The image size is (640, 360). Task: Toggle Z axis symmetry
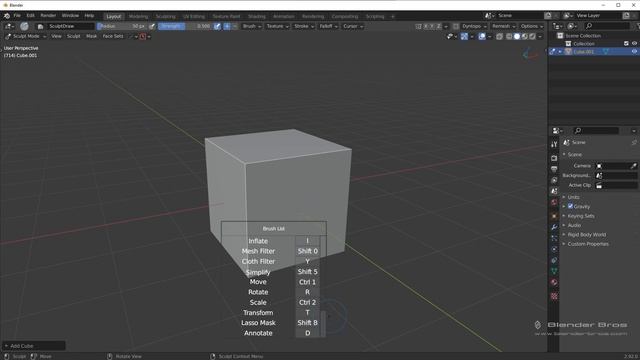439,26
